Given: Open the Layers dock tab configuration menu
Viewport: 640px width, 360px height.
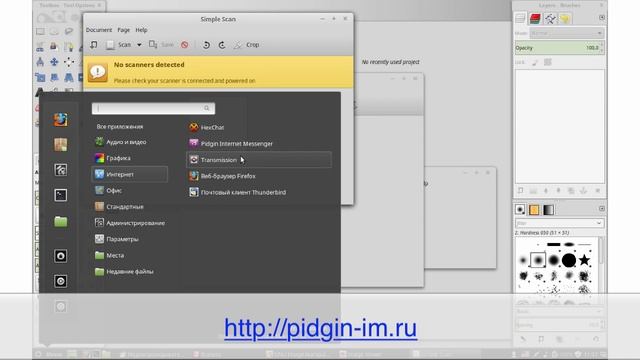Looking at the screenshot, I should [x=602, y=18].
